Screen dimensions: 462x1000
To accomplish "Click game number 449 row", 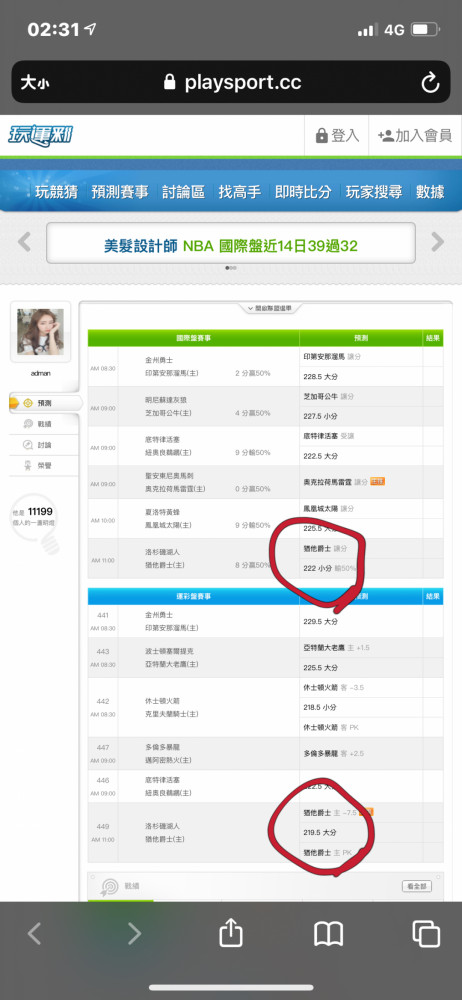I will pyautogui.click(x=103, y=827).
